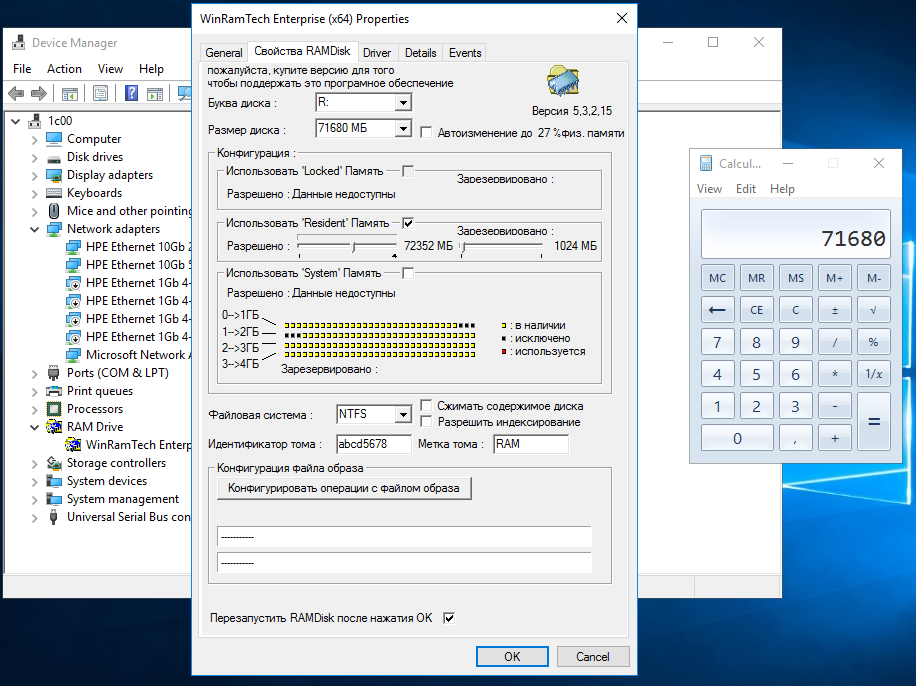Enable the 'Locked' memory checkbox

[408, 171]
